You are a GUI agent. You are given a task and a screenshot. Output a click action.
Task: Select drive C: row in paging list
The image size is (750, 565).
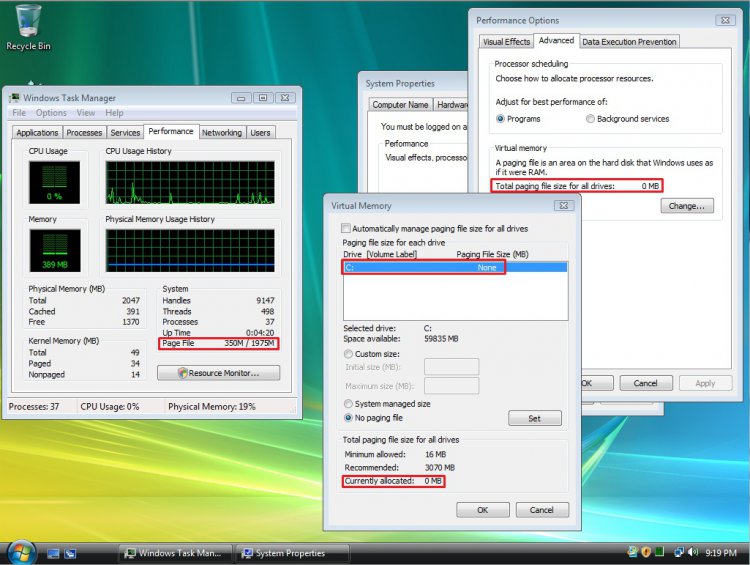tap(455, 267)
